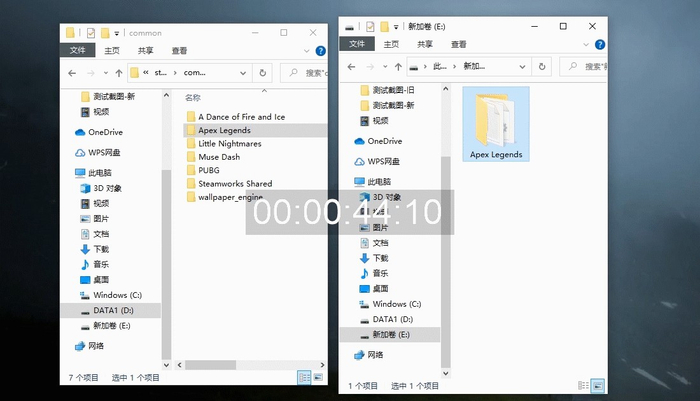Sort by 名称 column header

pyautogui.click(x=193, y=98)
